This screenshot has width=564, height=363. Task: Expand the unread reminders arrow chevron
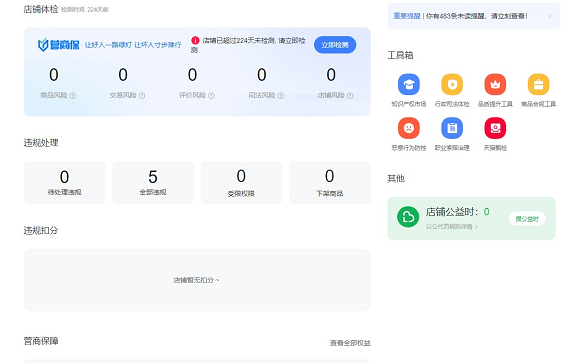[x=550, y=16]
